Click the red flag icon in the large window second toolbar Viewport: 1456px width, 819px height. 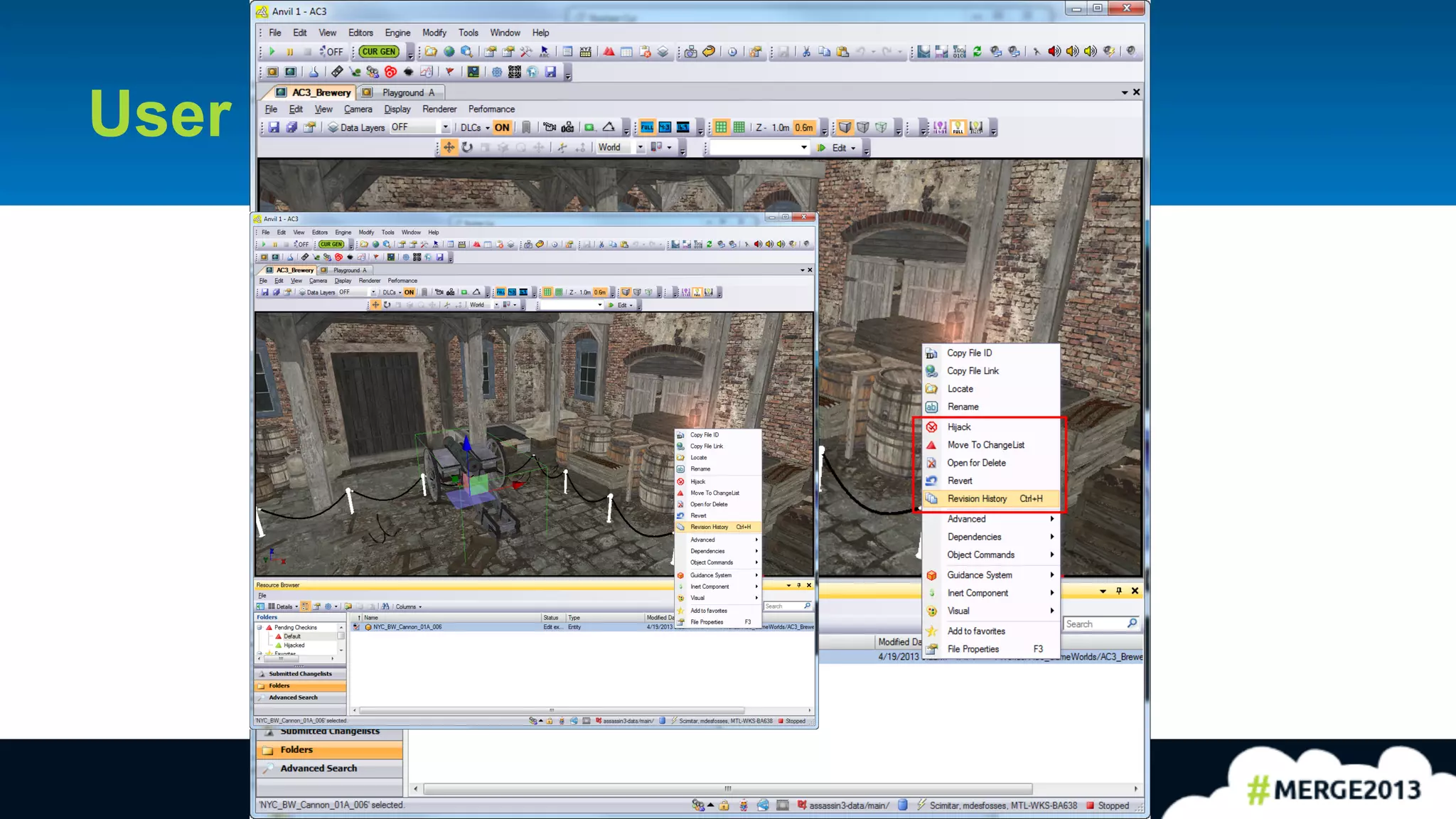pyautogui.click(x=449, y=72)
